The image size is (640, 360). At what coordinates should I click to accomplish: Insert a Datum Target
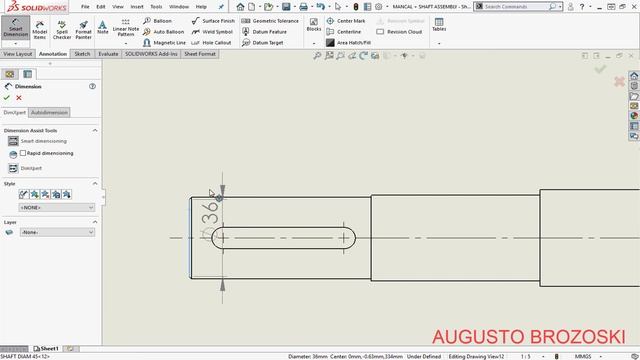click(x=262, y=42)
